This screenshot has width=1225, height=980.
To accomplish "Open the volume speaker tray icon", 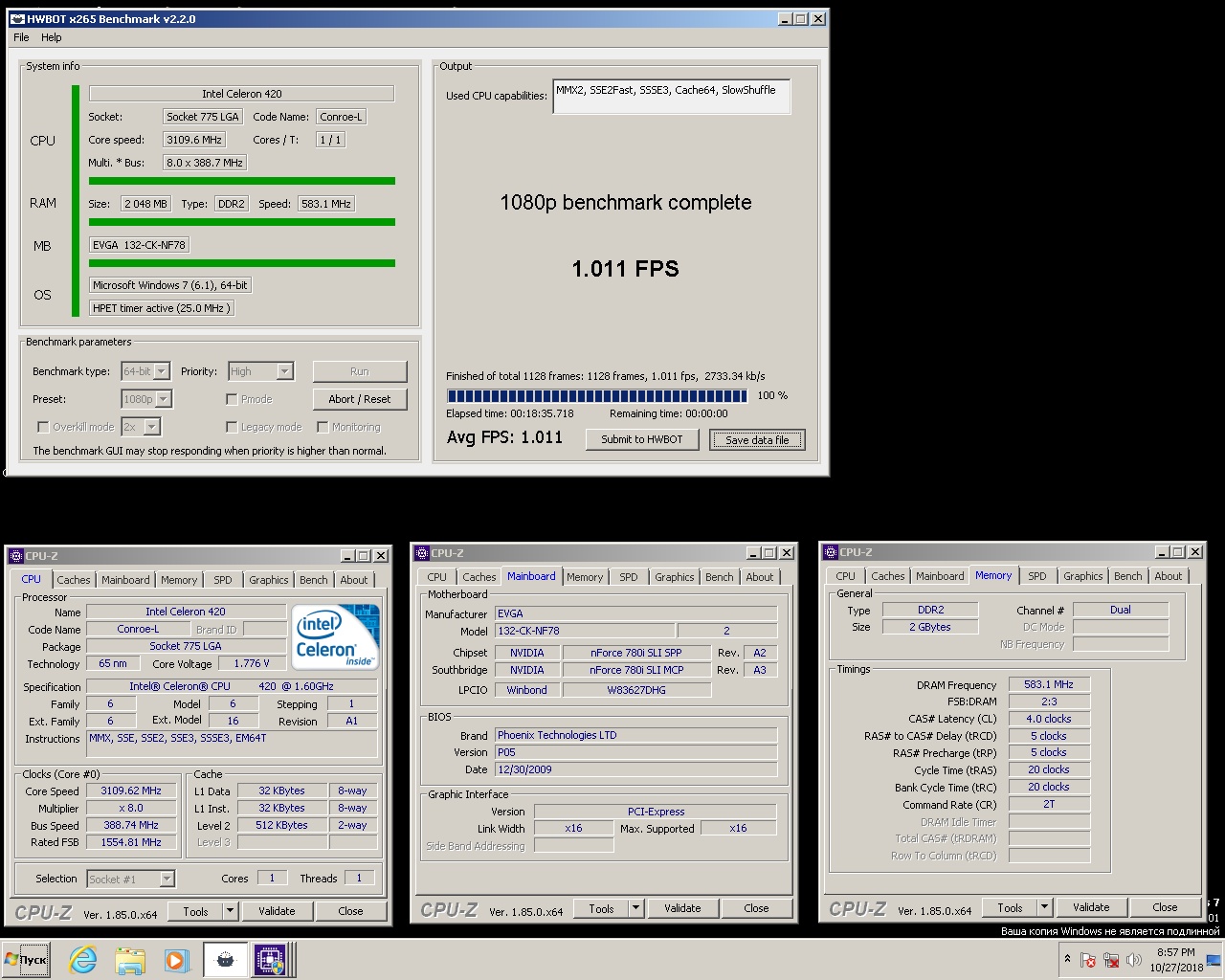I will 1134,960.
